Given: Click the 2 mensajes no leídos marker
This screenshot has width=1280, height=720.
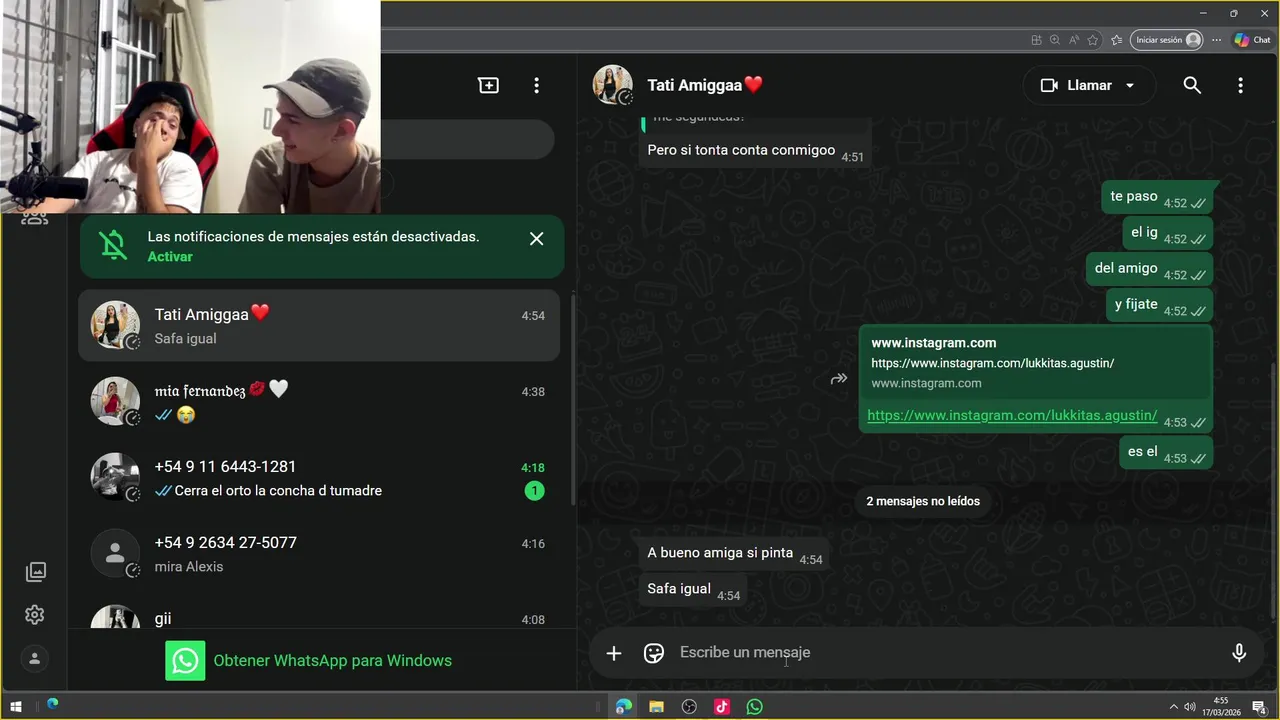Looking at the screenshot, I should coord(923,501).
